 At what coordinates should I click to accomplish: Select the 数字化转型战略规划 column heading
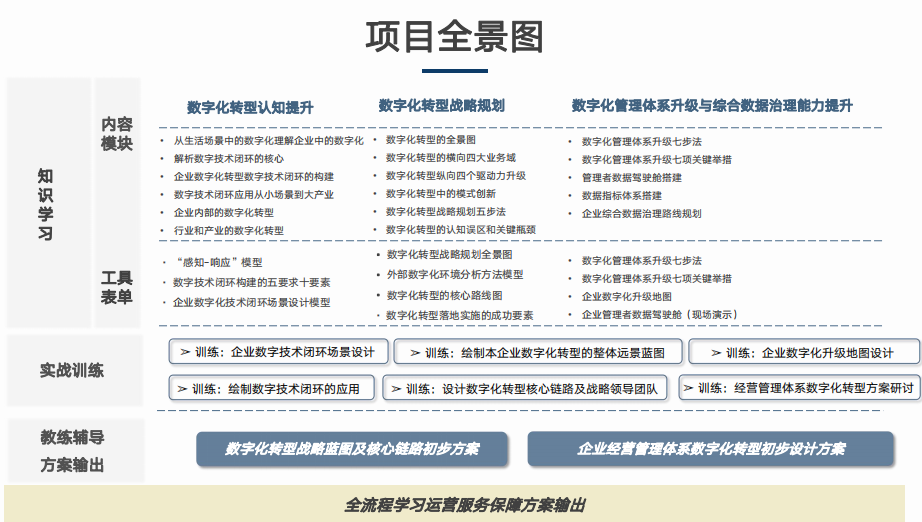(x=441, y=106)
